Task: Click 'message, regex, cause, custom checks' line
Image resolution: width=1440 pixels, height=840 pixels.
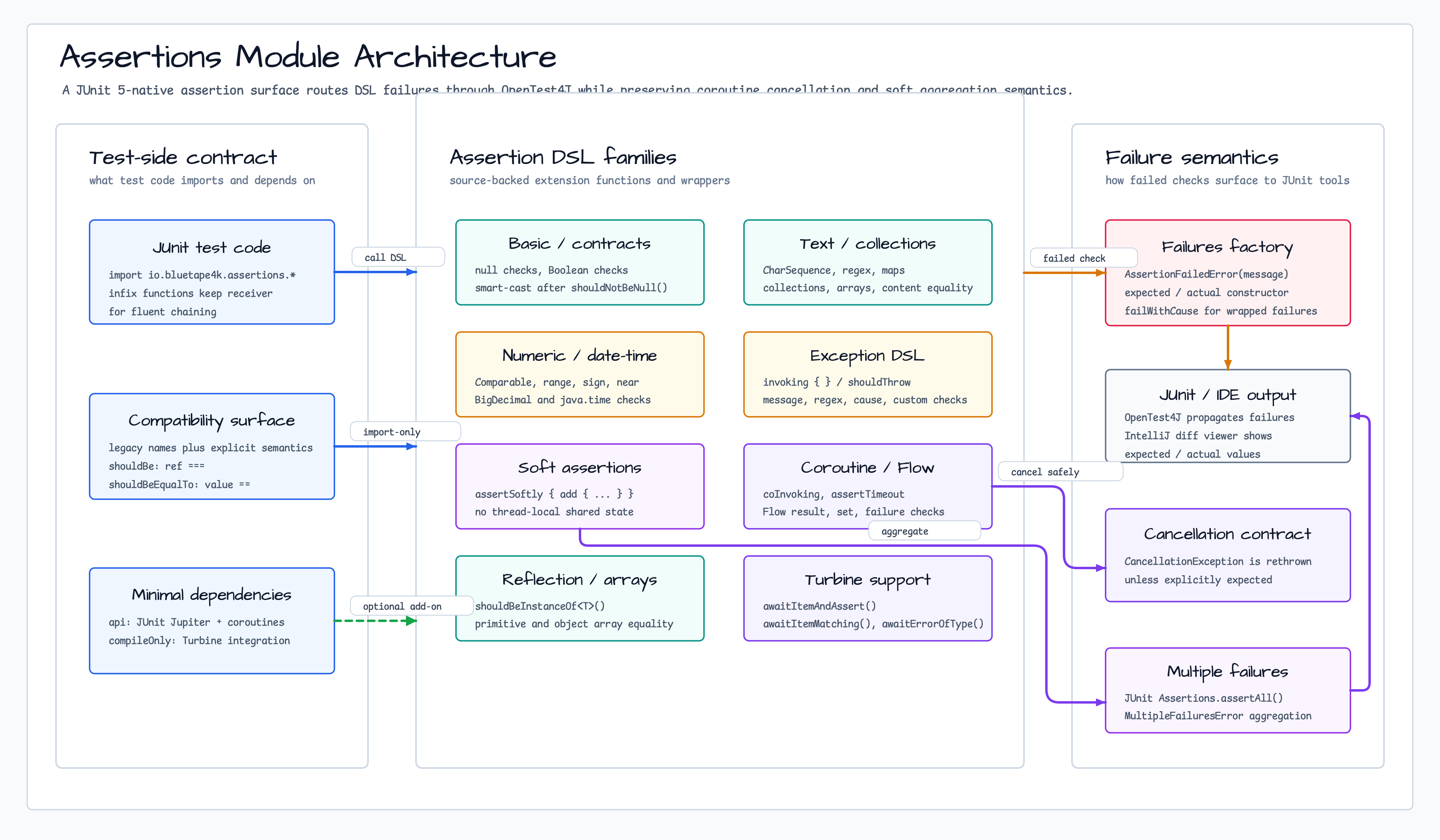Action: (x=864, y=400)
